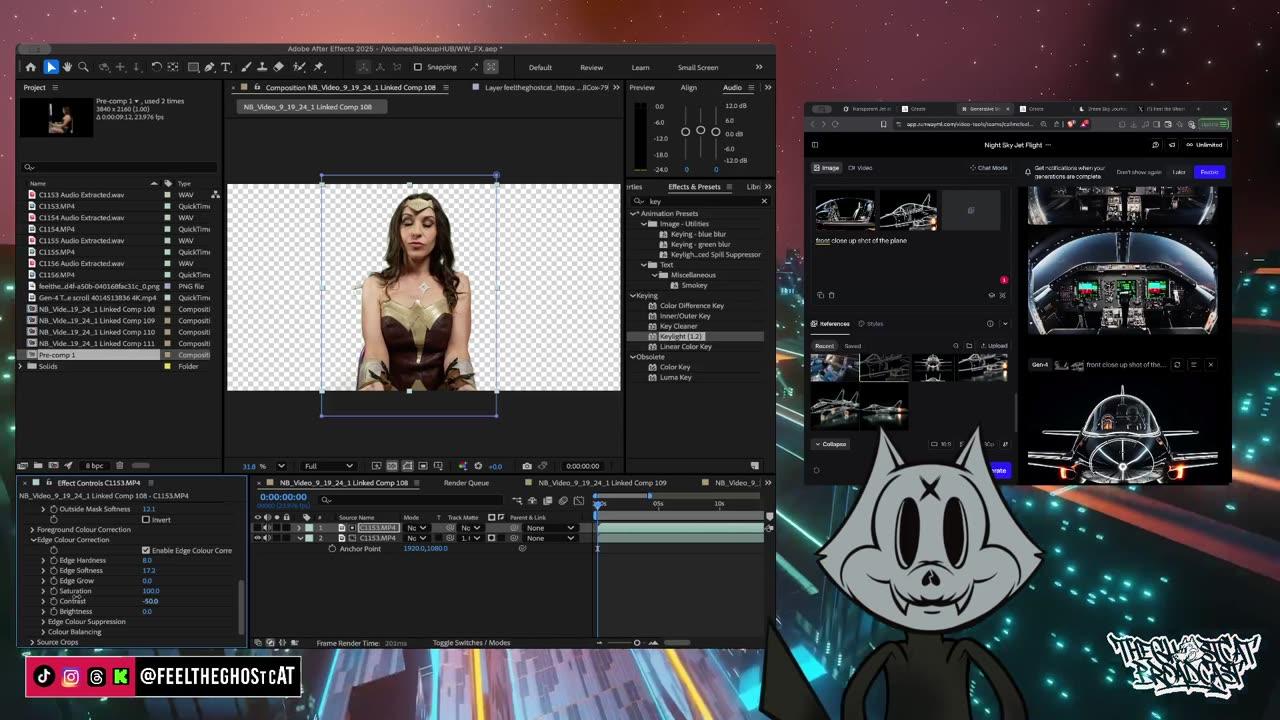Switch to Small Screen workspace
Image resolution: width=1280 pixels, height=720 pixels.
pyautogui.click(x=698, y=67)
